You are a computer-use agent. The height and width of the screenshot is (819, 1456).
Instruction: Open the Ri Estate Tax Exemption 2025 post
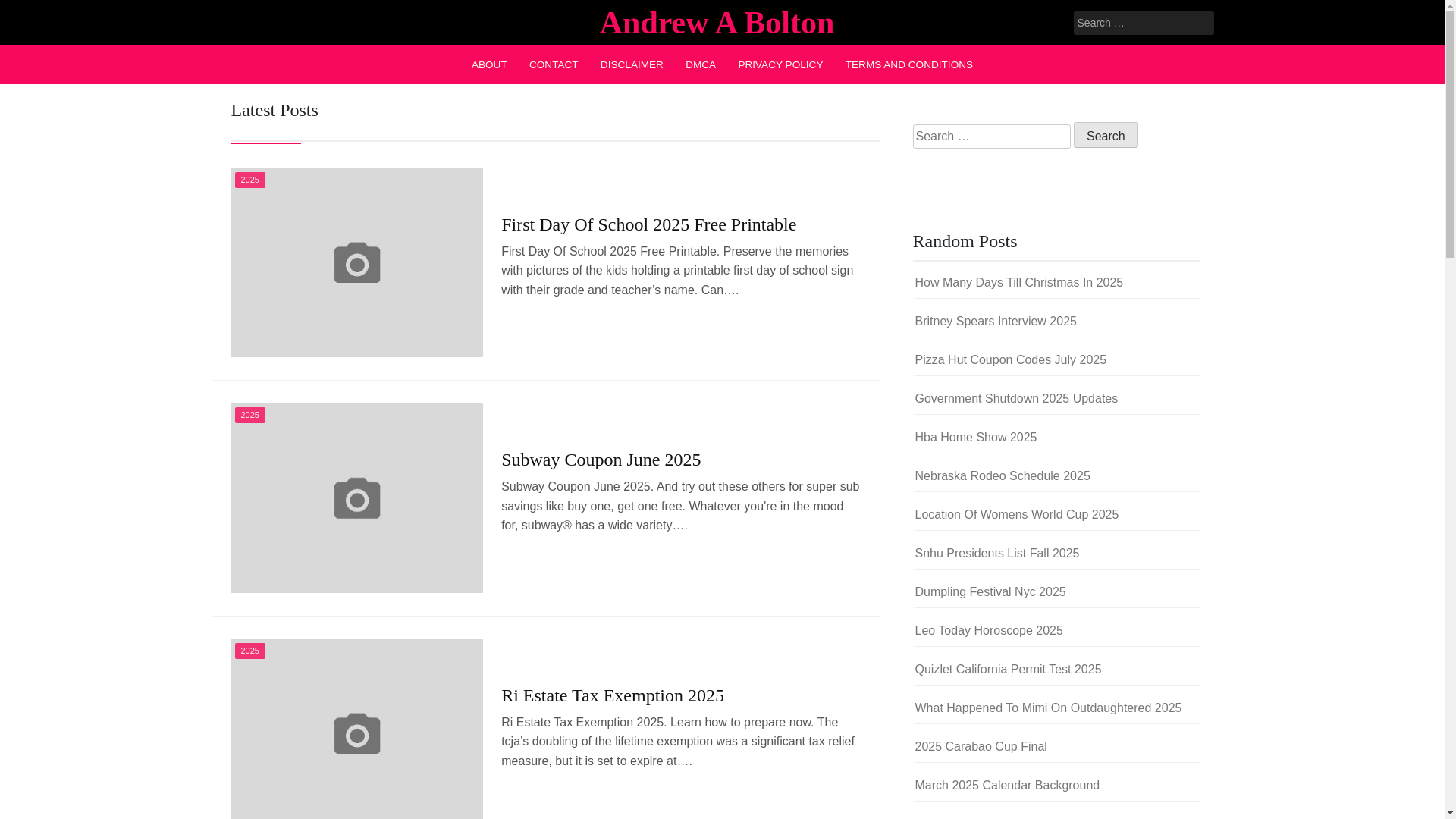(x=612, y=695)
